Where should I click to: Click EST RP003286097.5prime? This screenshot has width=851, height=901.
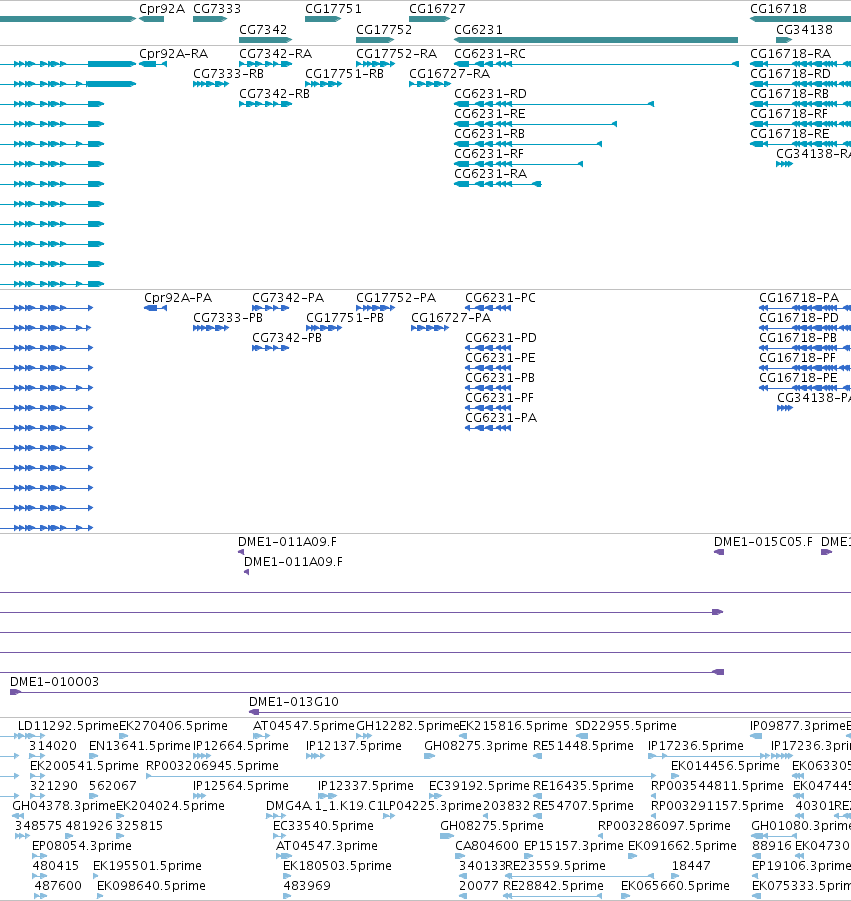664,826
